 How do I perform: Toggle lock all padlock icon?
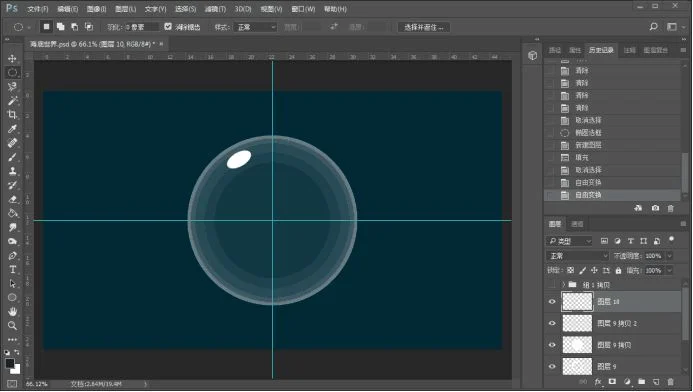(x=618, y=270)
